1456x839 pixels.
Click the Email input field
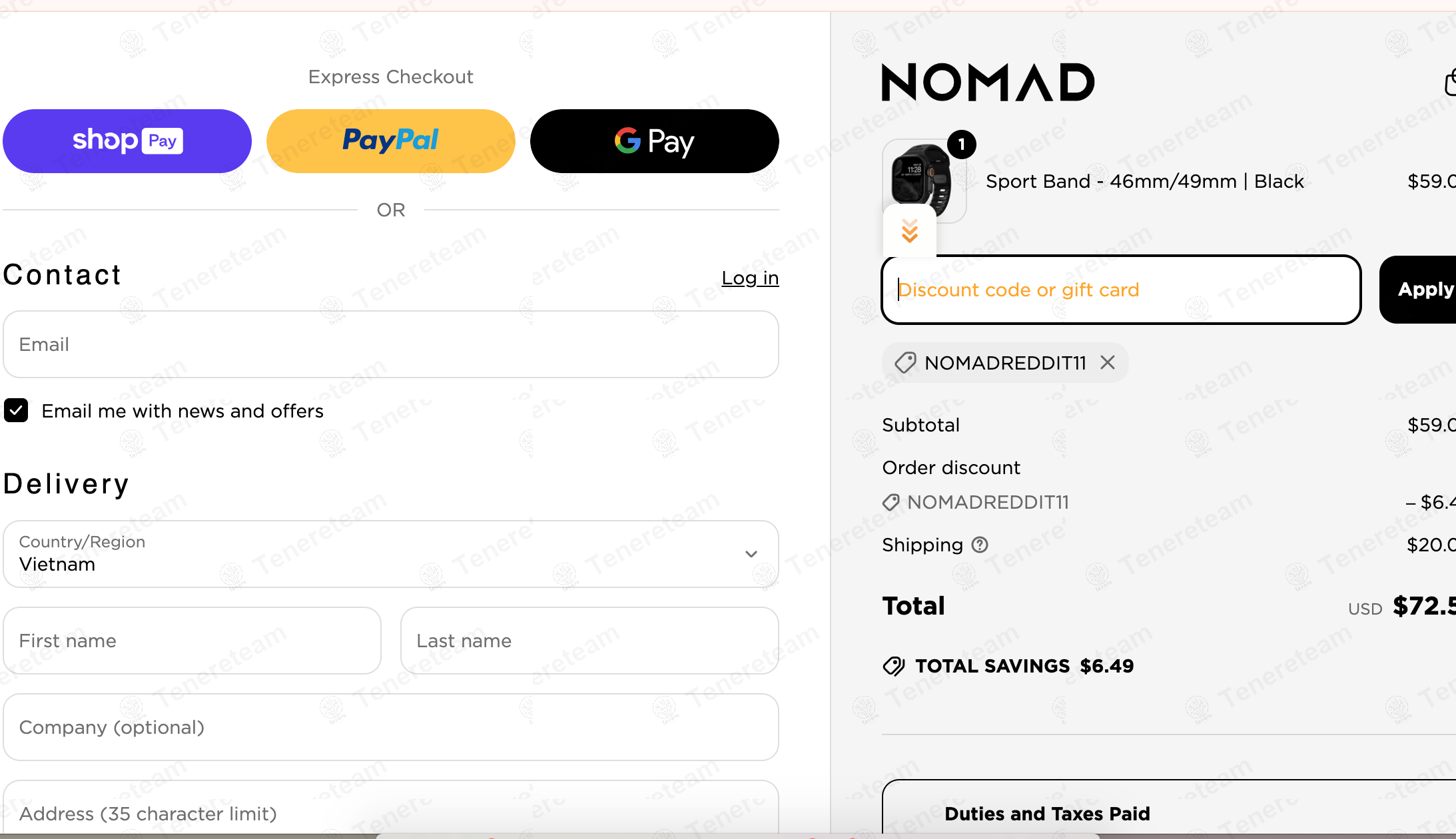pos(390,344)
